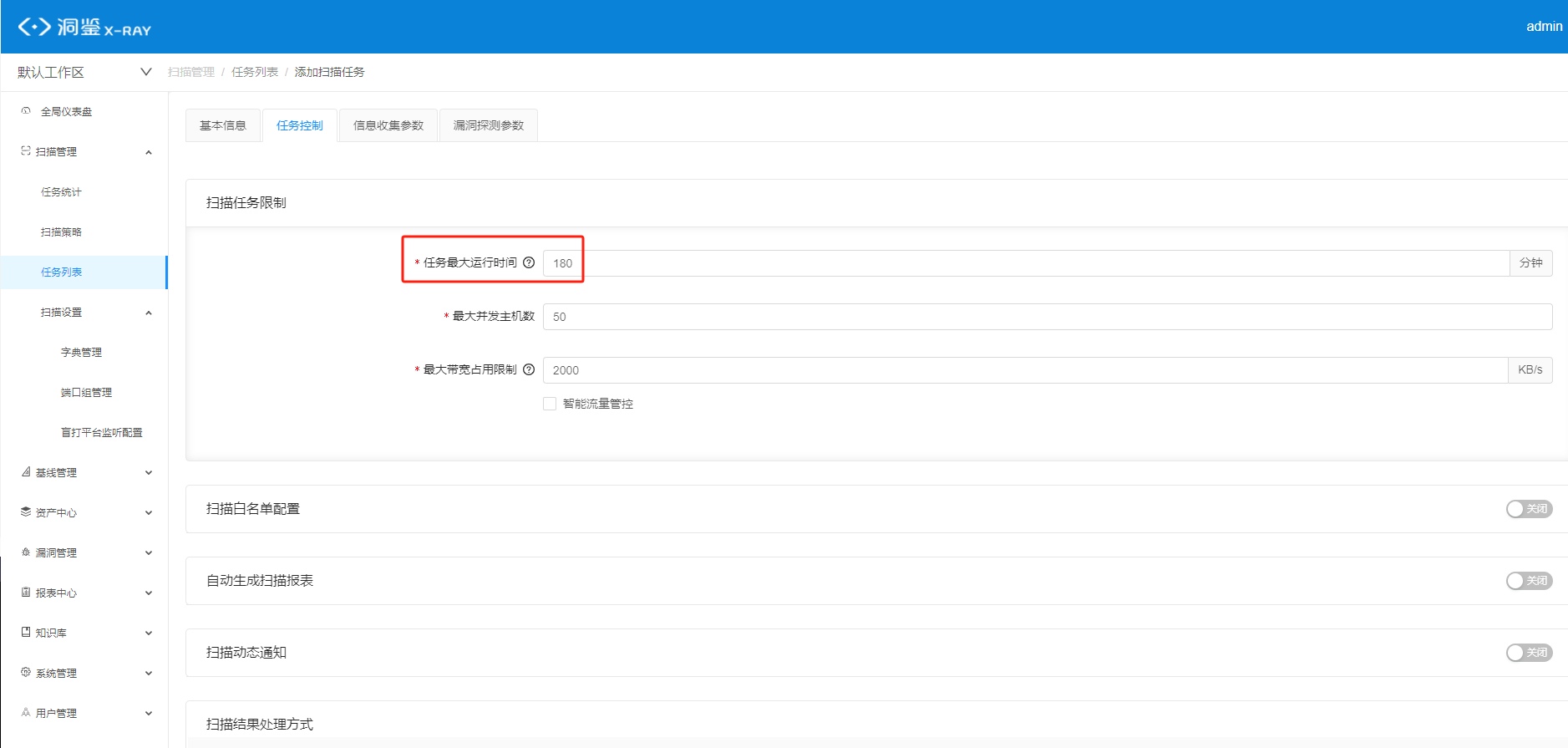Click the 扫描管理 scan icon in sidebar

point(26,151)
